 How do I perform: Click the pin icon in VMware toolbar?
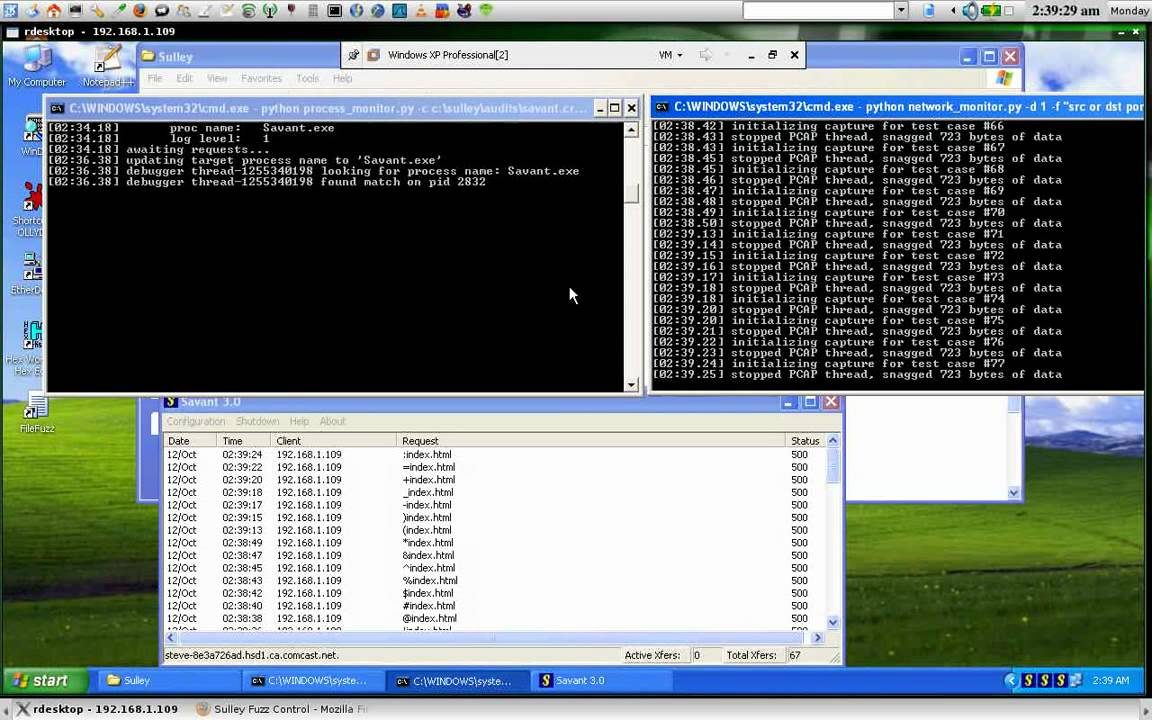point(353,55)
